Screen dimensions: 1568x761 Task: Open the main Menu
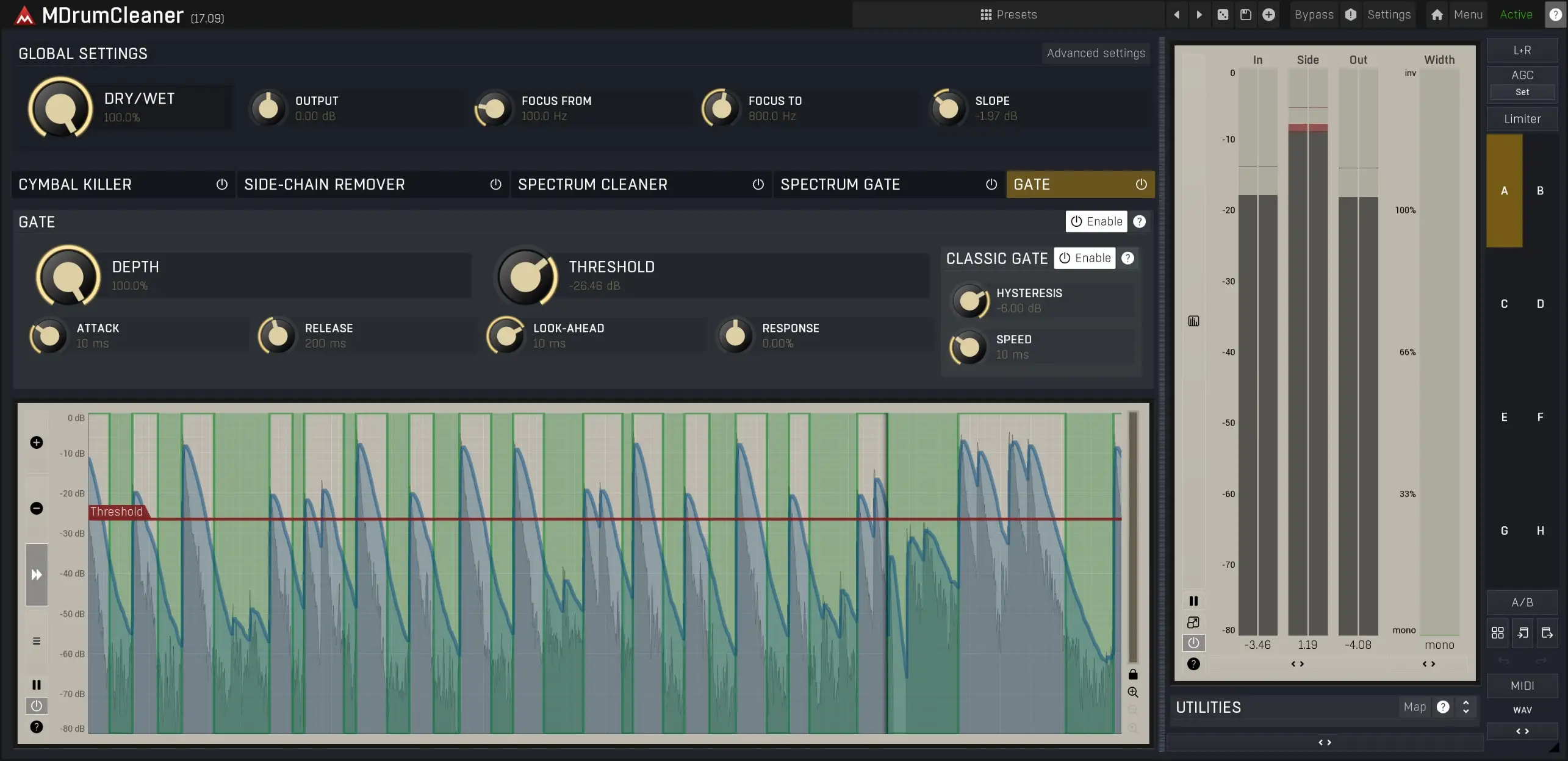pos(1468,15)
